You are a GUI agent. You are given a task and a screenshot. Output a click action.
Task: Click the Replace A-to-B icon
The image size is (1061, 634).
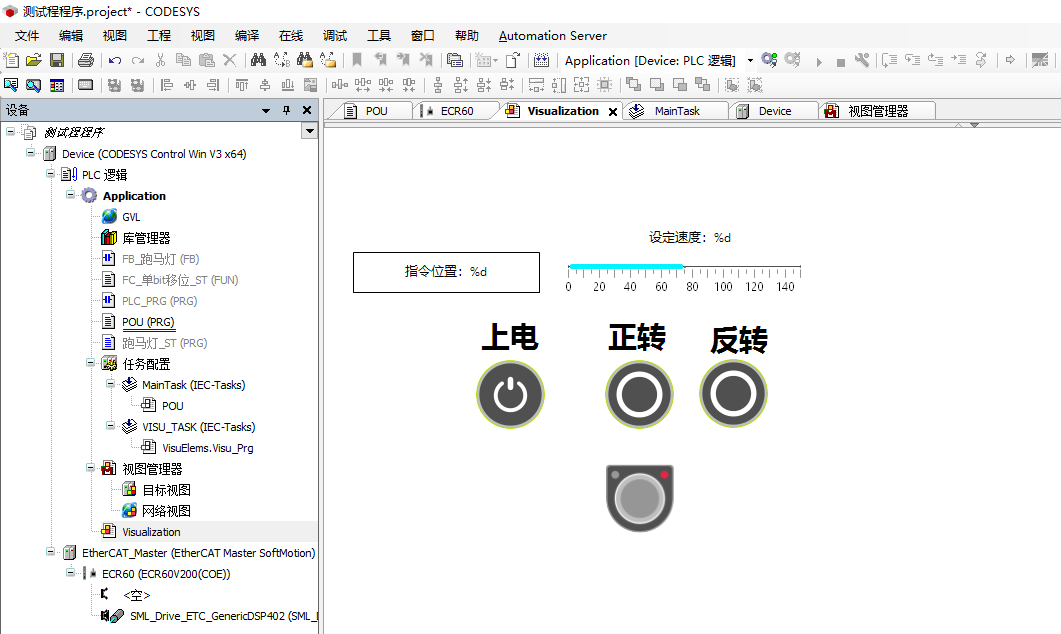[281, 60]
